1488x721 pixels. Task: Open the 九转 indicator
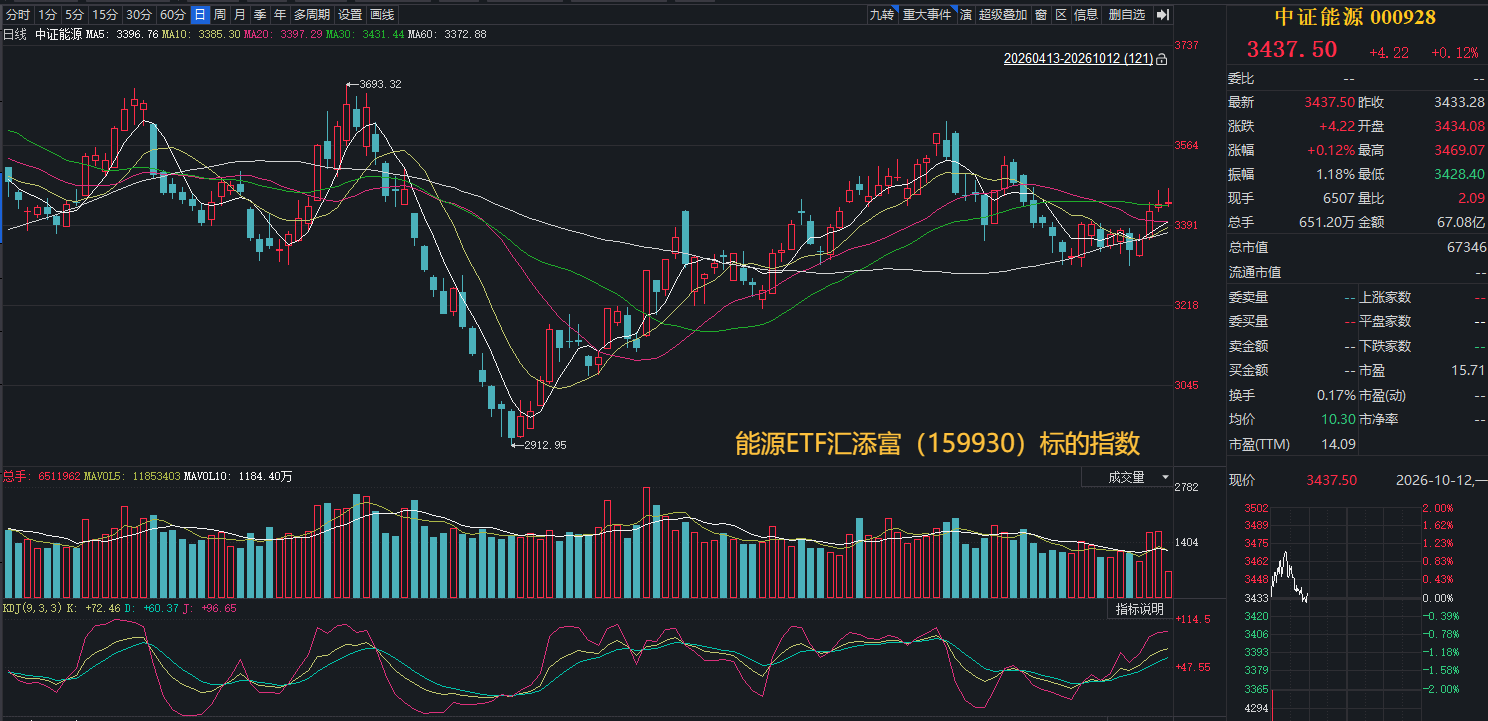click(881, 14)
